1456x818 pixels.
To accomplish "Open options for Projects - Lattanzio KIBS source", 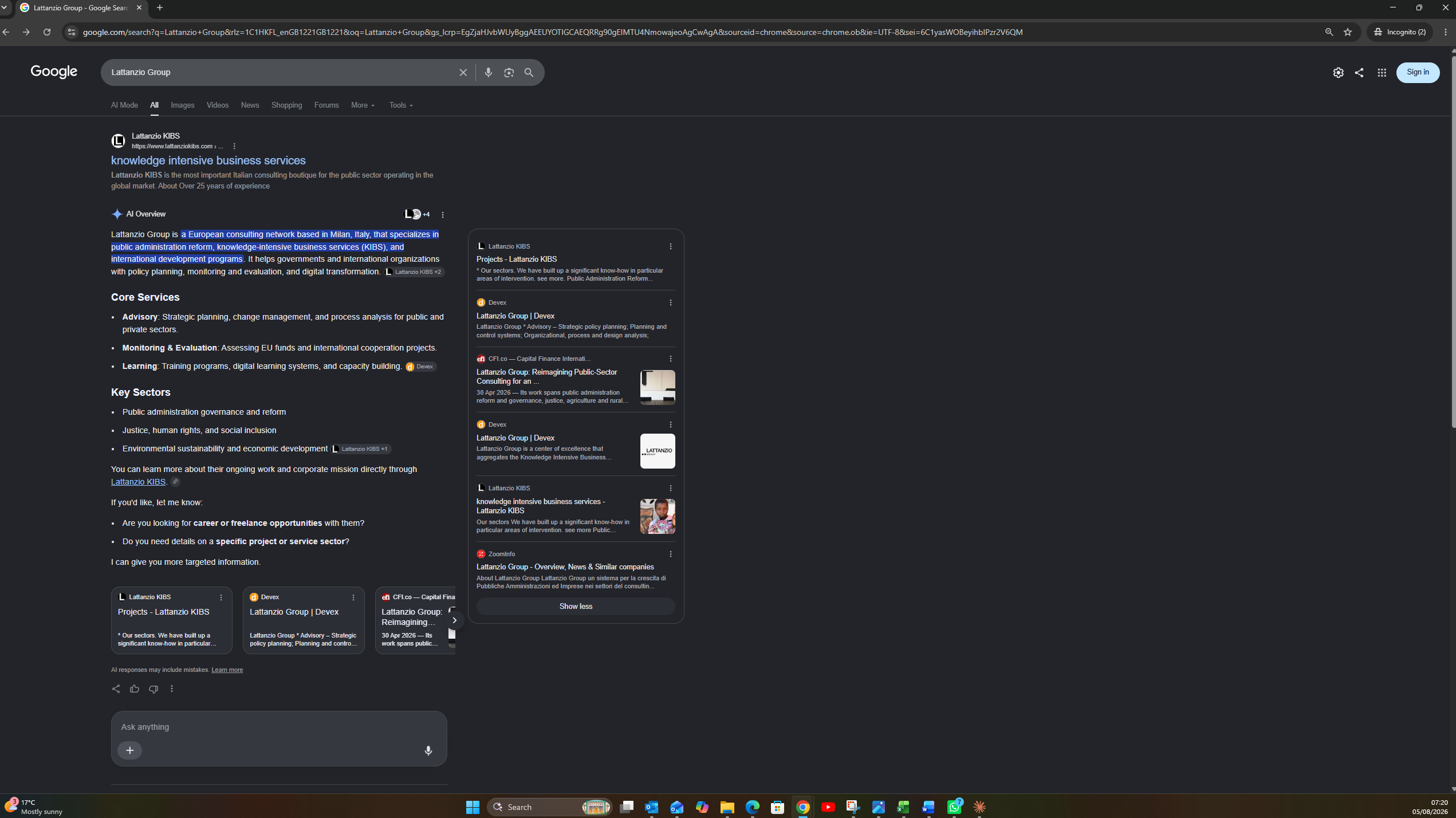I will click(x=671, y=246).
